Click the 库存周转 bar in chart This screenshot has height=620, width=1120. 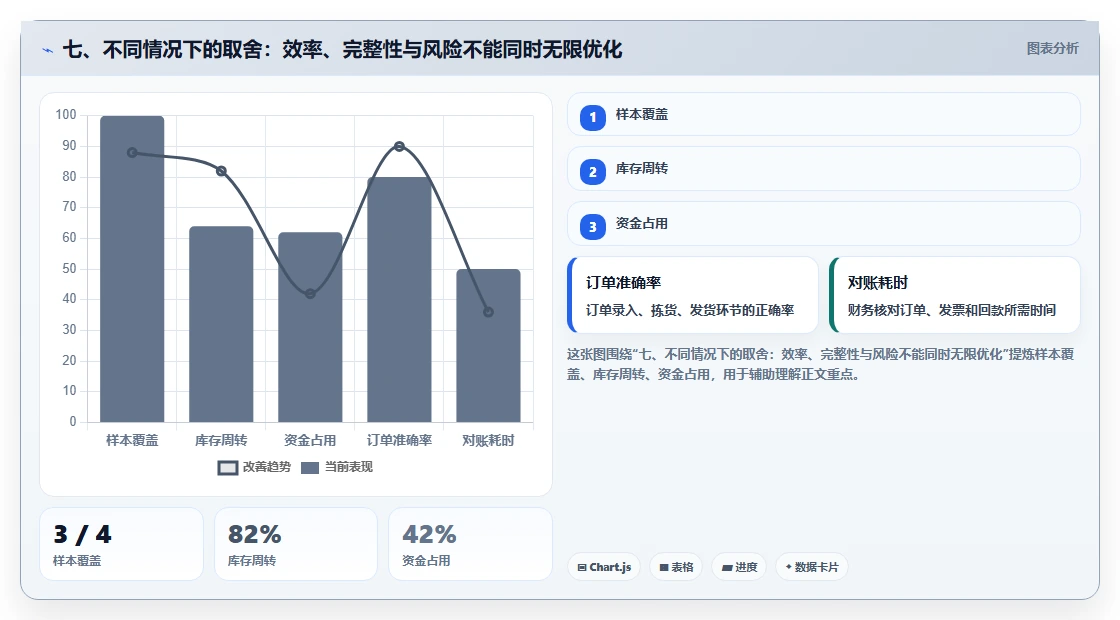(221, 324)
